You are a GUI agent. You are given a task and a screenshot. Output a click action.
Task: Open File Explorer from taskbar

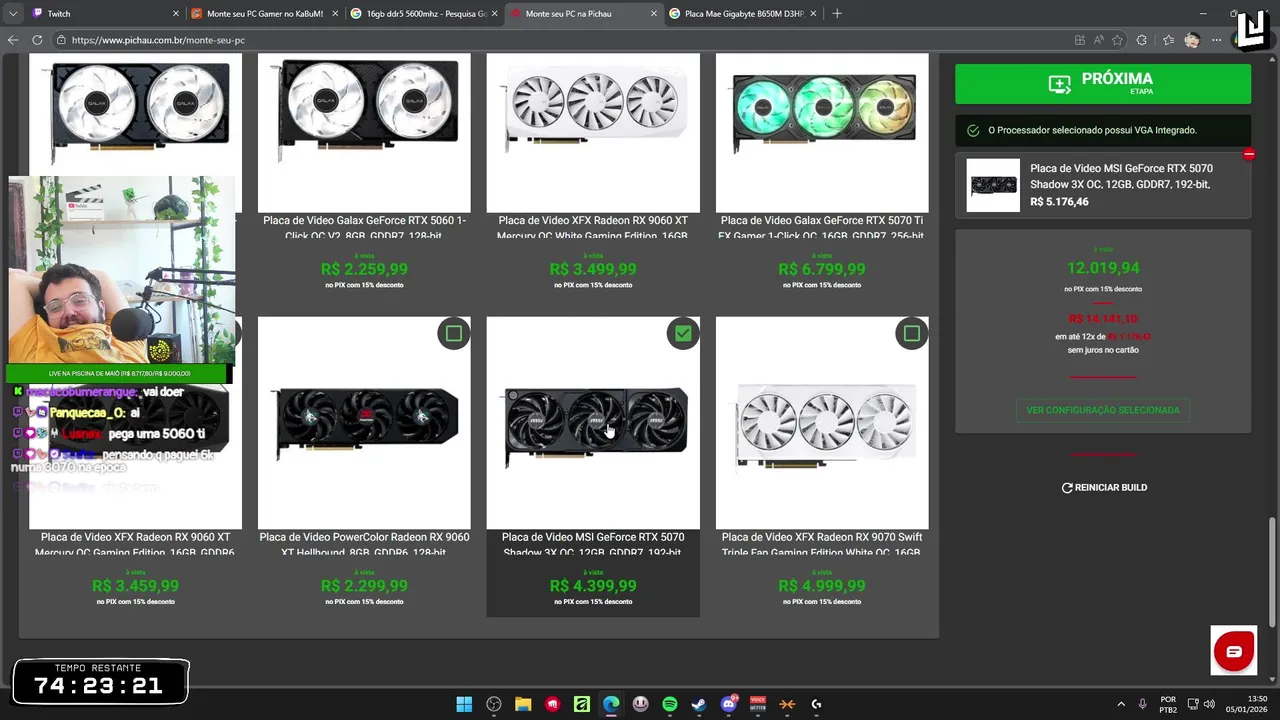[523, 704]
